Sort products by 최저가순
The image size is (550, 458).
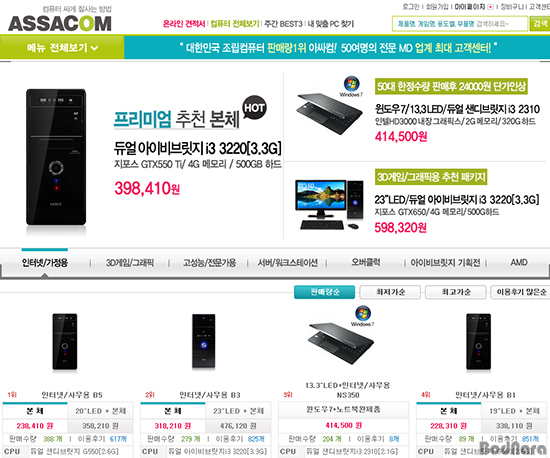pyautogui.click(x=390, y=292)
